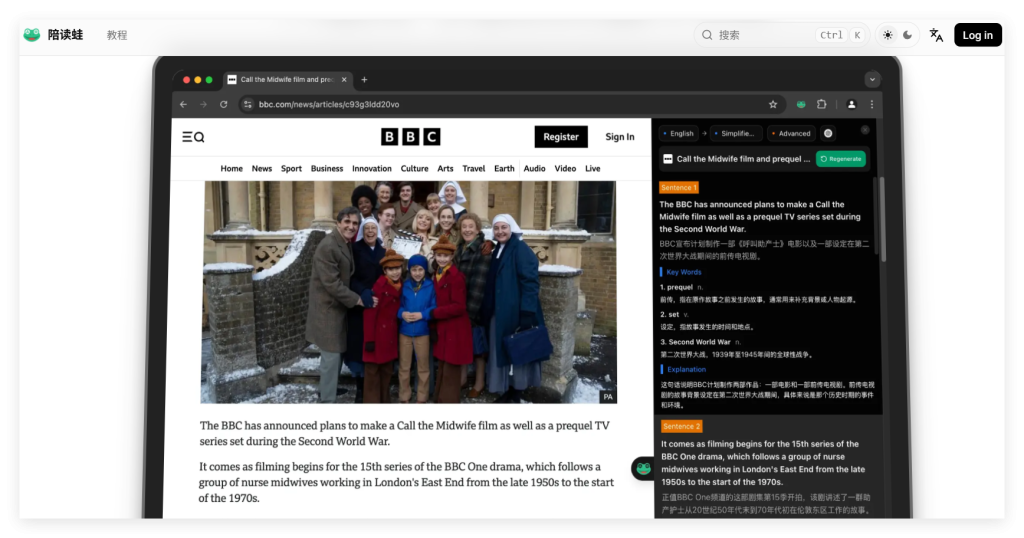This screenshot has height=538, width=1024.
Task: Open the site language switcher icon
Action: [936, 35]
